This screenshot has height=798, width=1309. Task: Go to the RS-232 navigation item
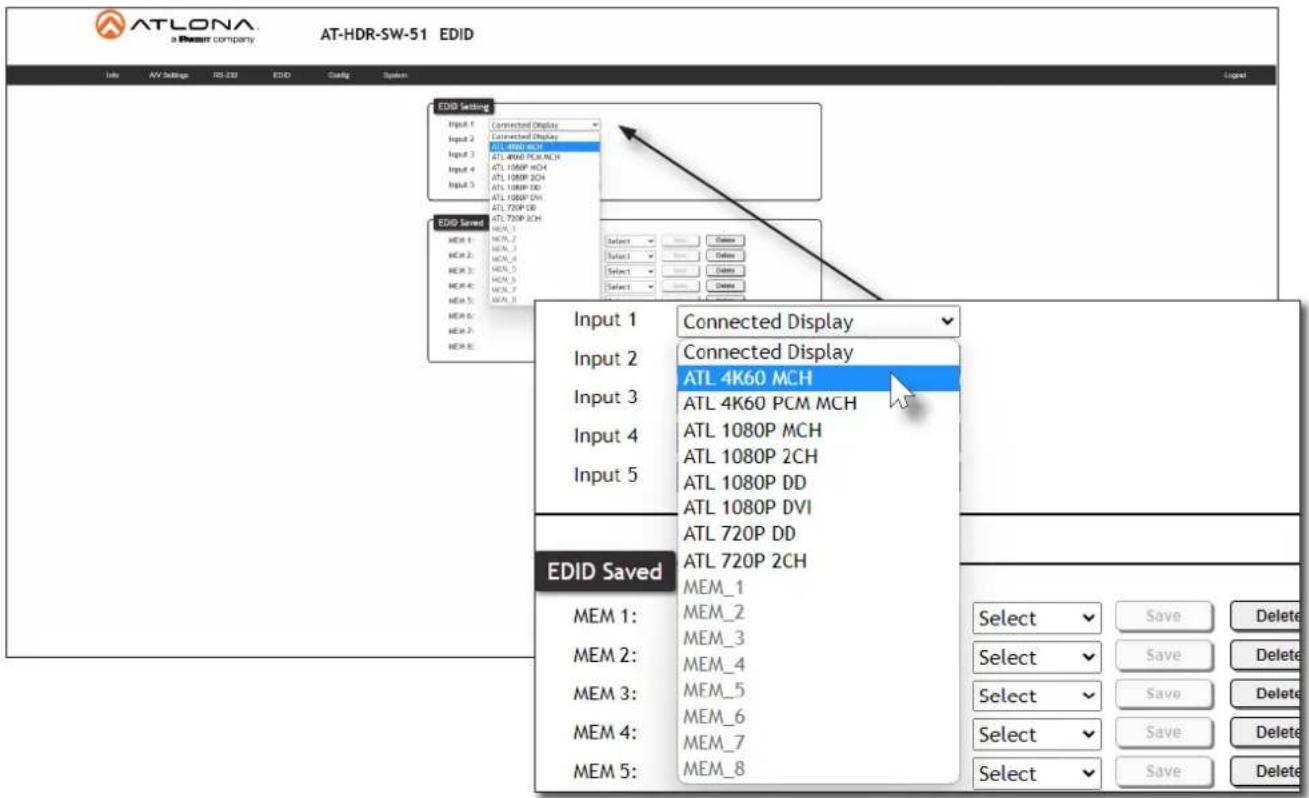[x=223, y=76]
